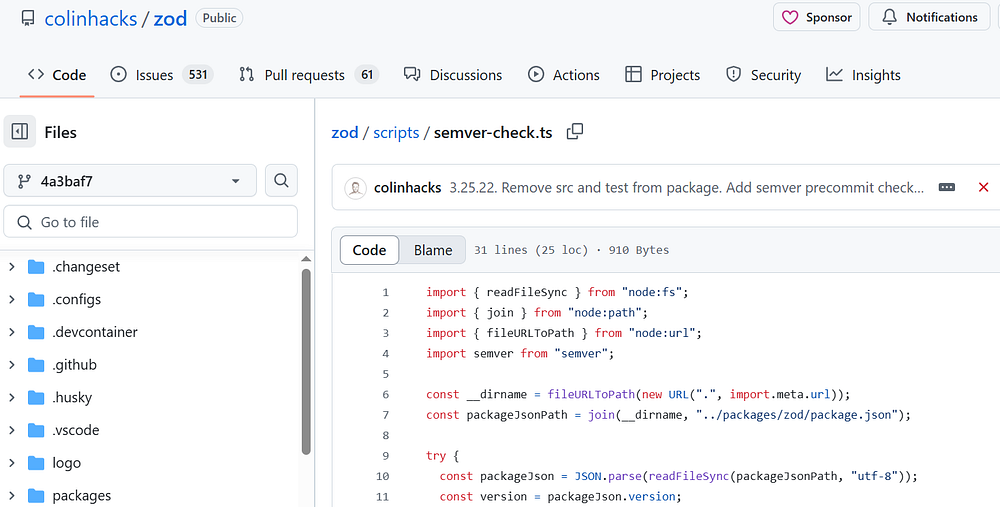The image size is (1000, 507).
Task: Expand the .github folder chevron
Action: (x=11, y=365)
